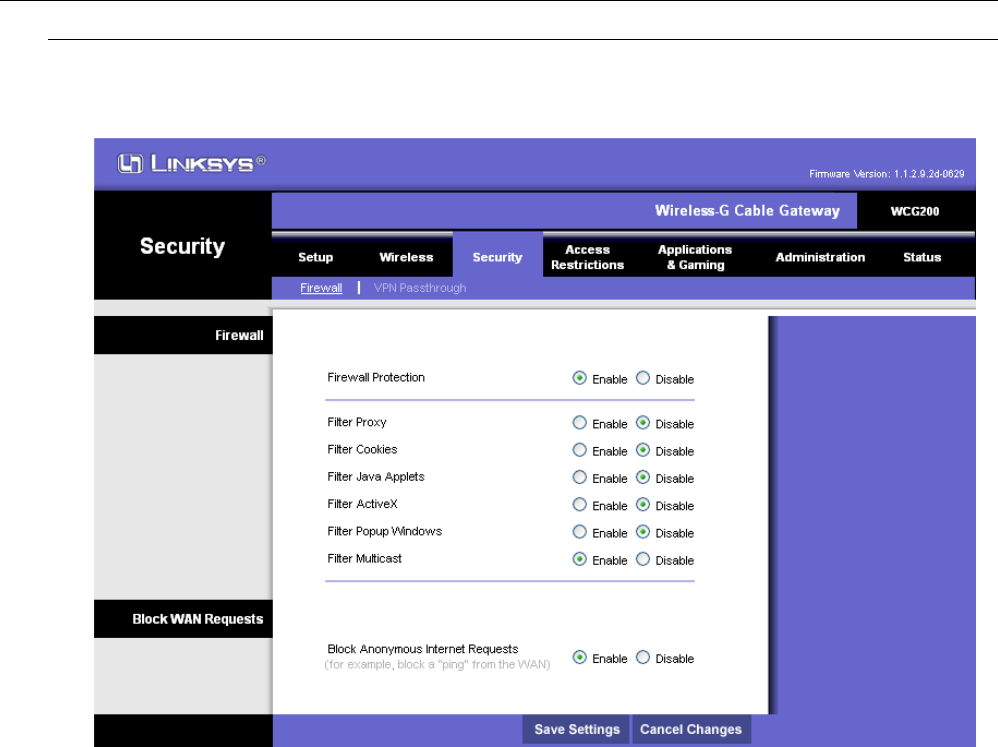Select Disable for Filter Java Applets
The height and width of the screenshot is (747, 998).
pyautogui.click(x=643, y=477)
